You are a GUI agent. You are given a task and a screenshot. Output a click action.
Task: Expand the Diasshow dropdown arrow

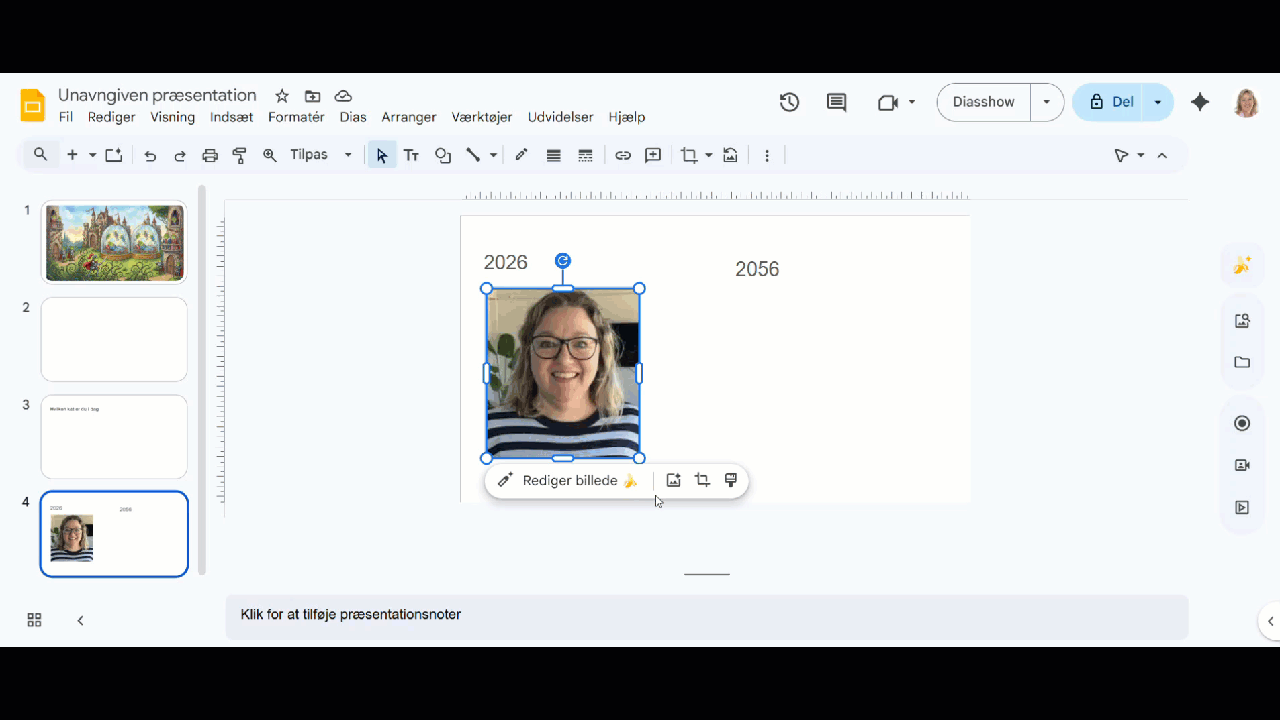point(1047,102)
